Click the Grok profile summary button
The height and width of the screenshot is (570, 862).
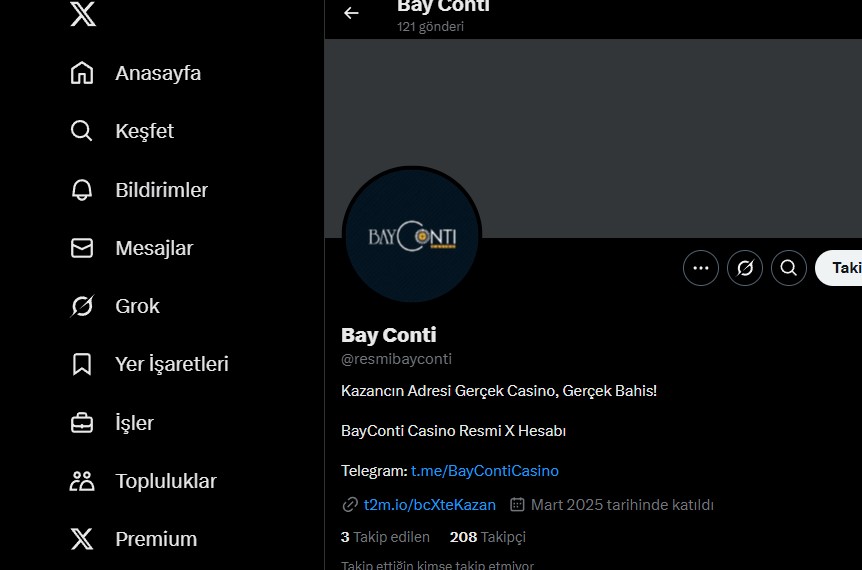(x=745, y=268)
